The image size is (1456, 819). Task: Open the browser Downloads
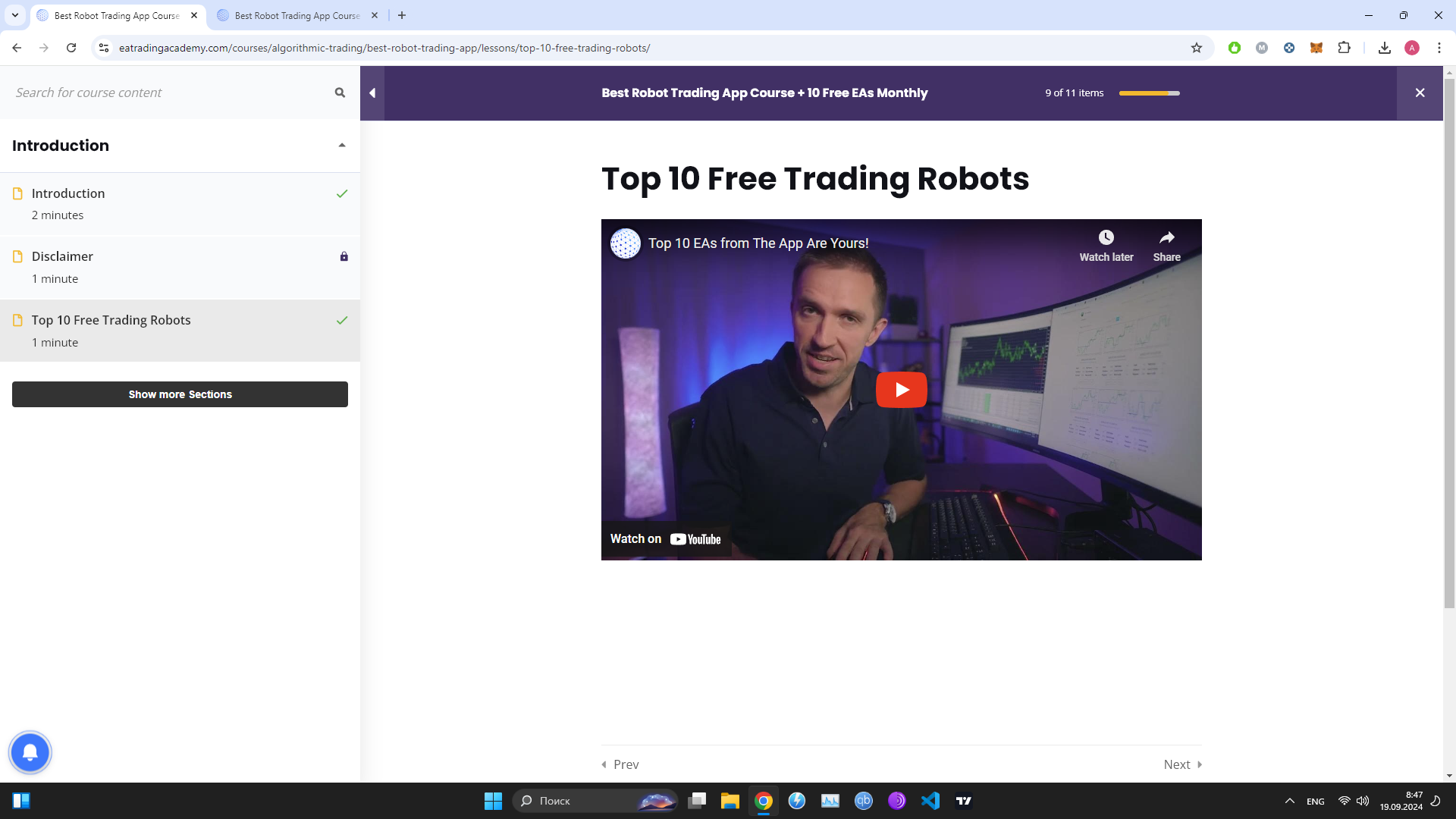tap(1385, 48)
